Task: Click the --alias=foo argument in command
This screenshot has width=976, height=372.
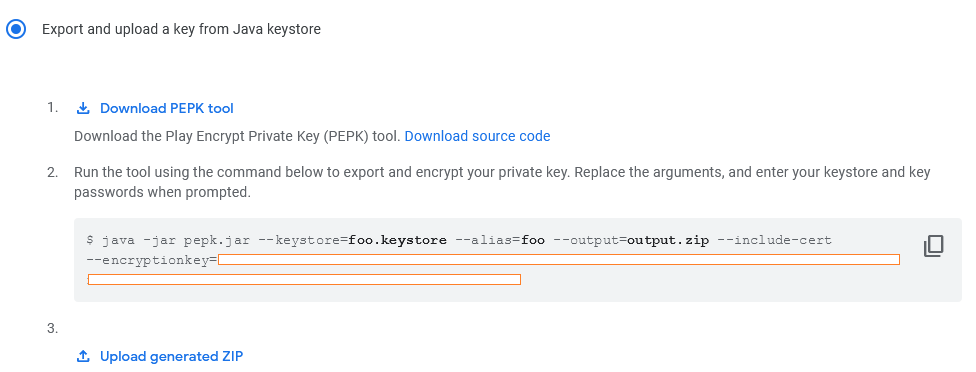Action: pyautogui.click(x=500, y=240)
